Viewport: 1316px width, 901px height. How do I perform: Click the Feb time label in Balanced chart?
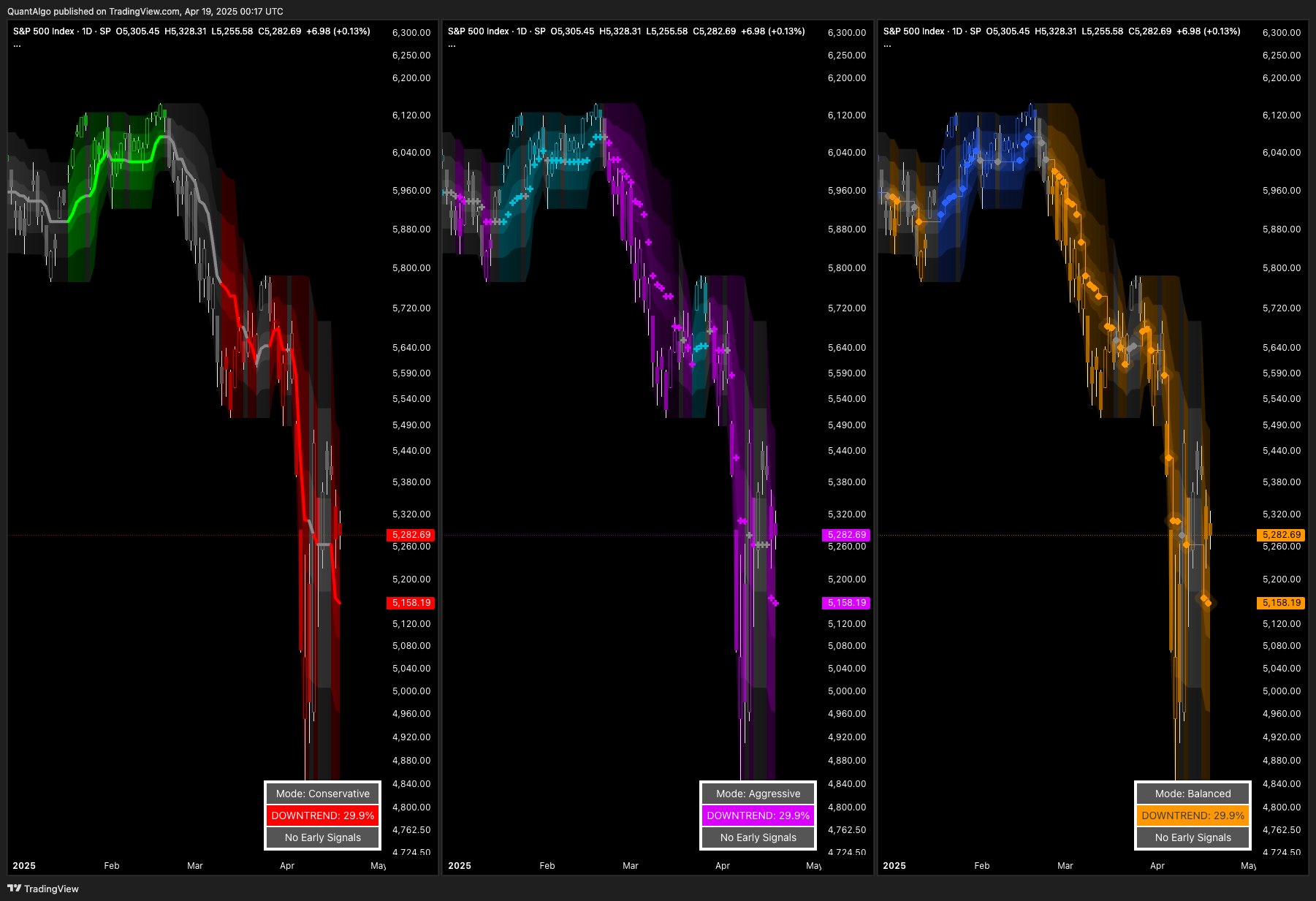[x=982, y=866]
